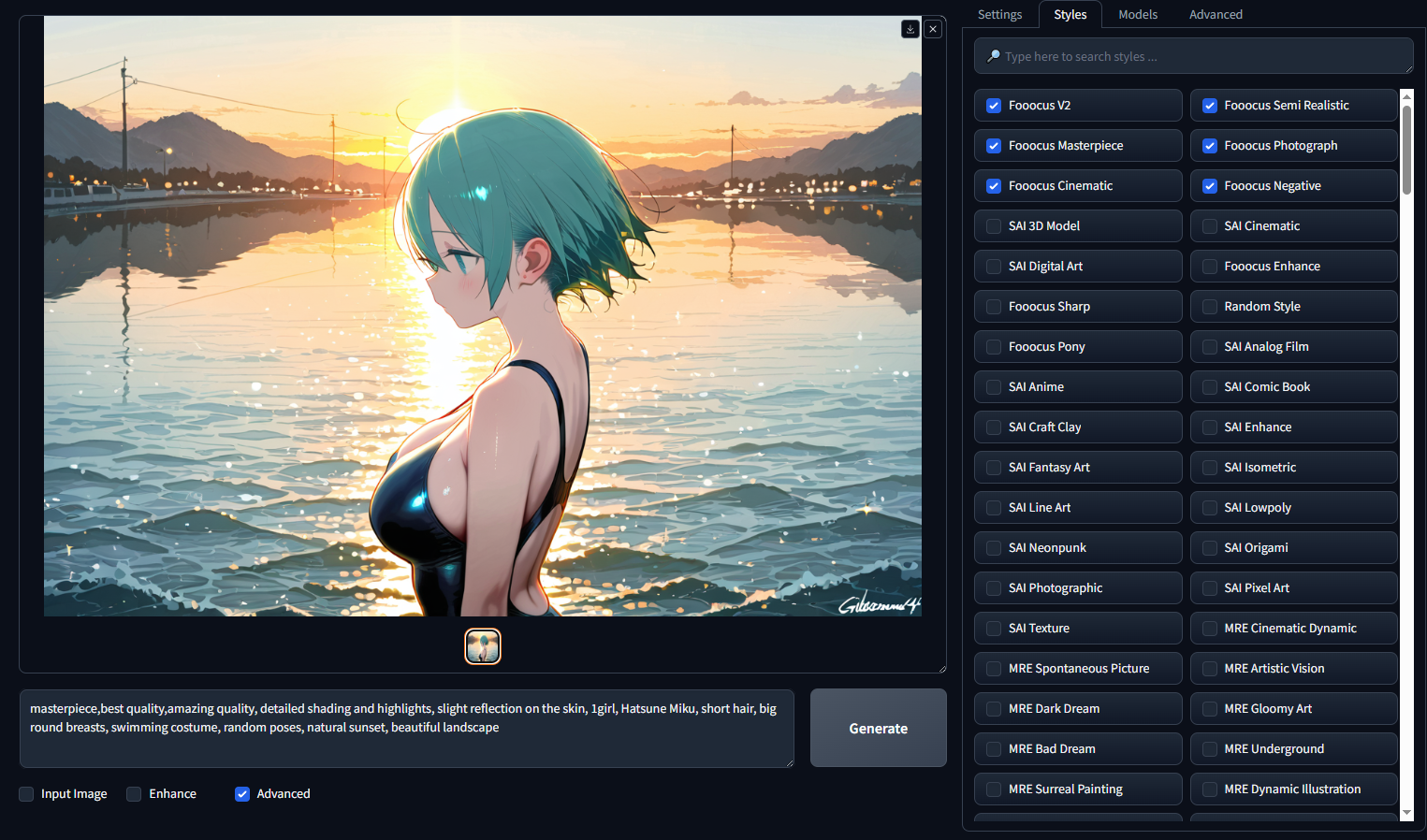This screenshot has width=1427, height=840.
Task: Check the SAI Neonpunk style
Action: pyautogui.click(x=994, y=548)
